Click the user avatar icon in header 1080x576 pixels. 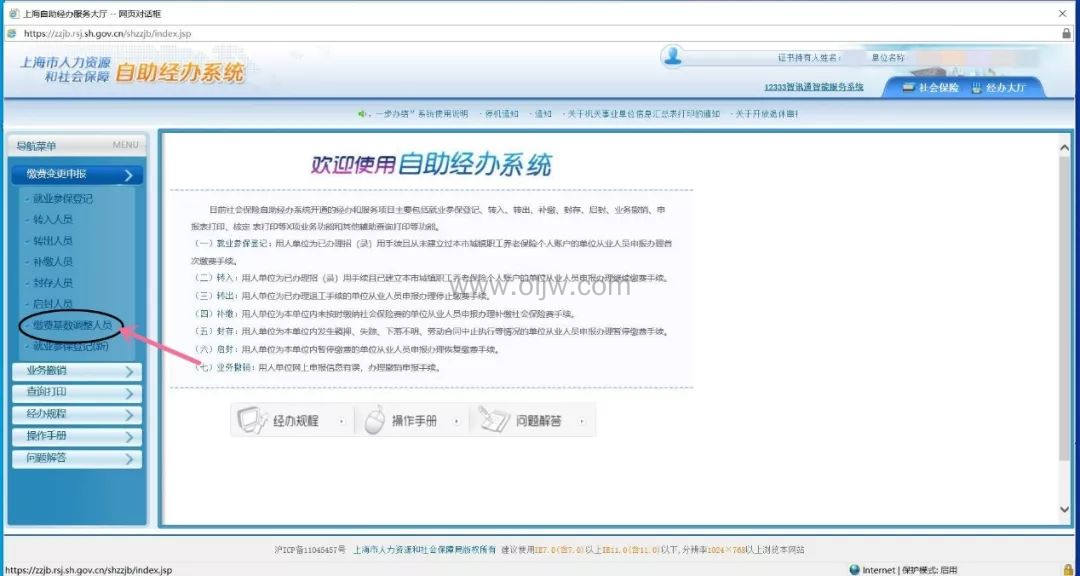coord(675,56)
